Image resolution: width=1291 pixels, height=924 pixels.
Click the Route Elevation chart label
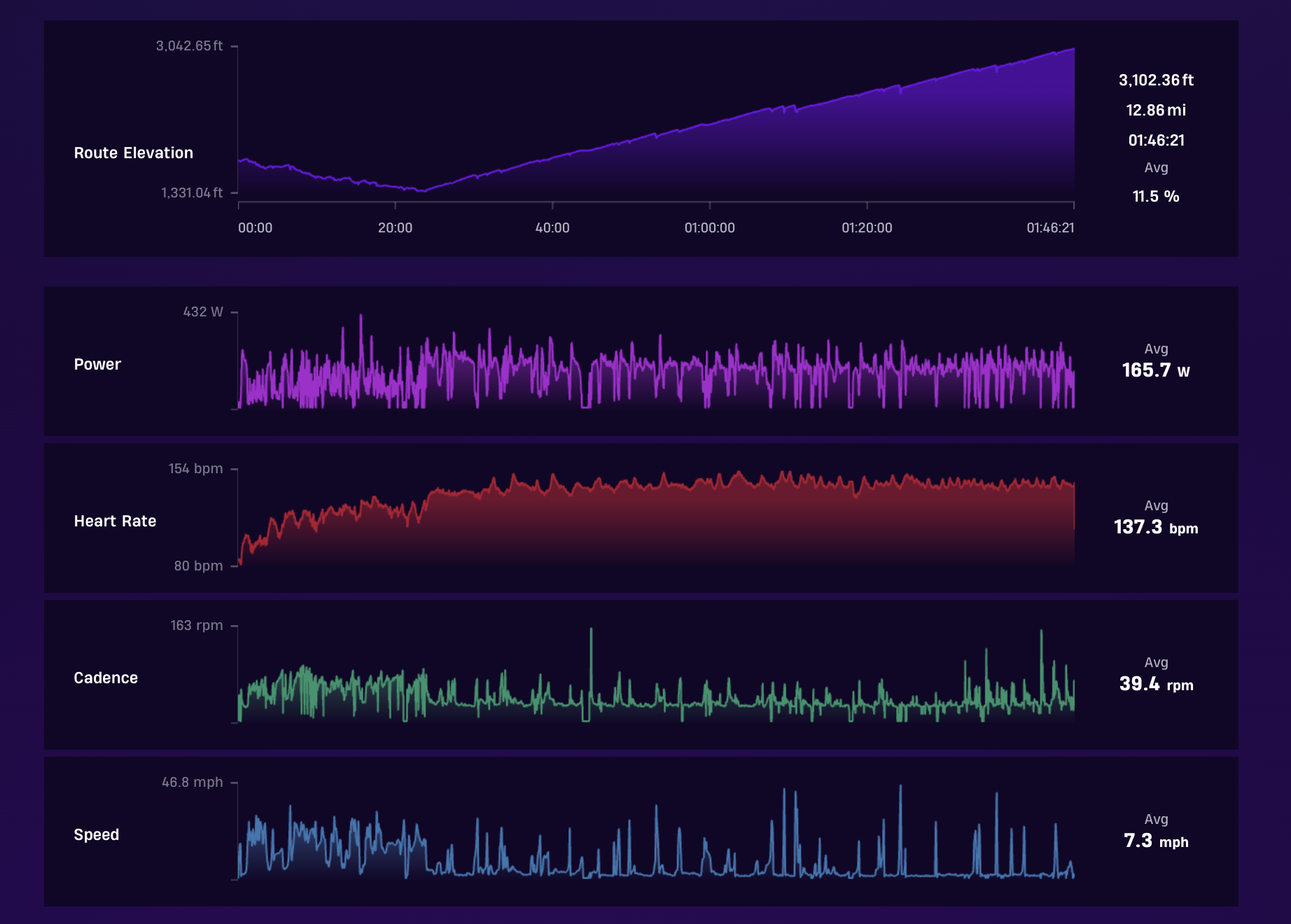[x=133, y=153]
